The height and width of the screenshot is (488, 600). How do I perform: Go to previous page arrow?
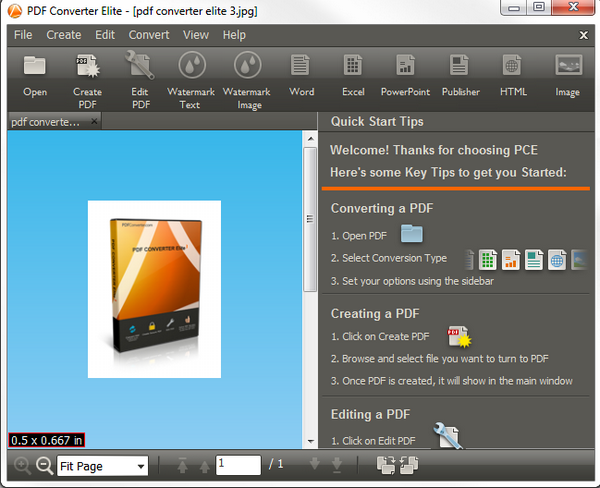pos(205,466)
